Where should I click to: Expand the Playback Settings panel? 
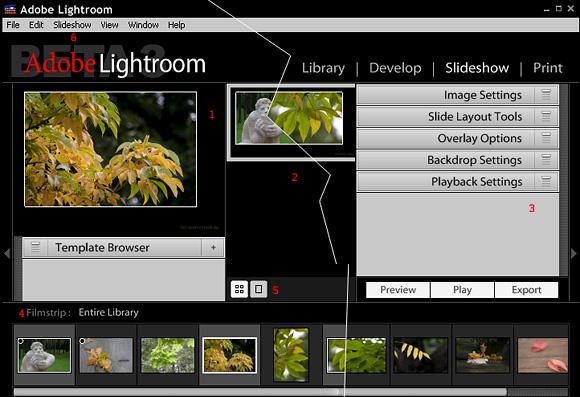(x=458, y=182)
